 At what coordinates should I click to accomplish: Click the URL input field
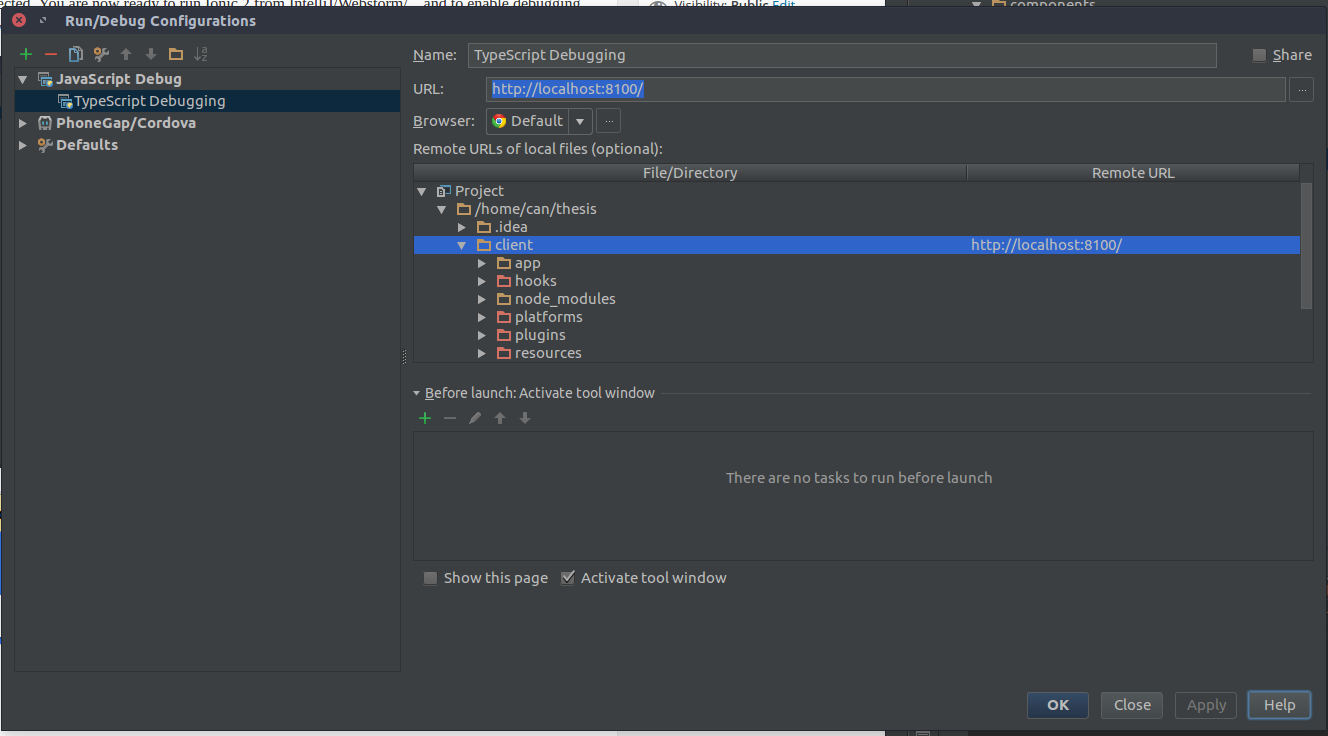tap(886, 89)
